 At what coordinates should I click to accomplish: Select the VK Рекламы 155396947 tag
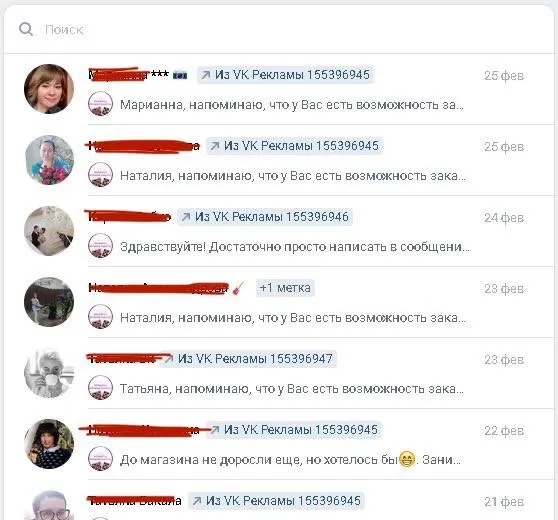tap(249, 359)
